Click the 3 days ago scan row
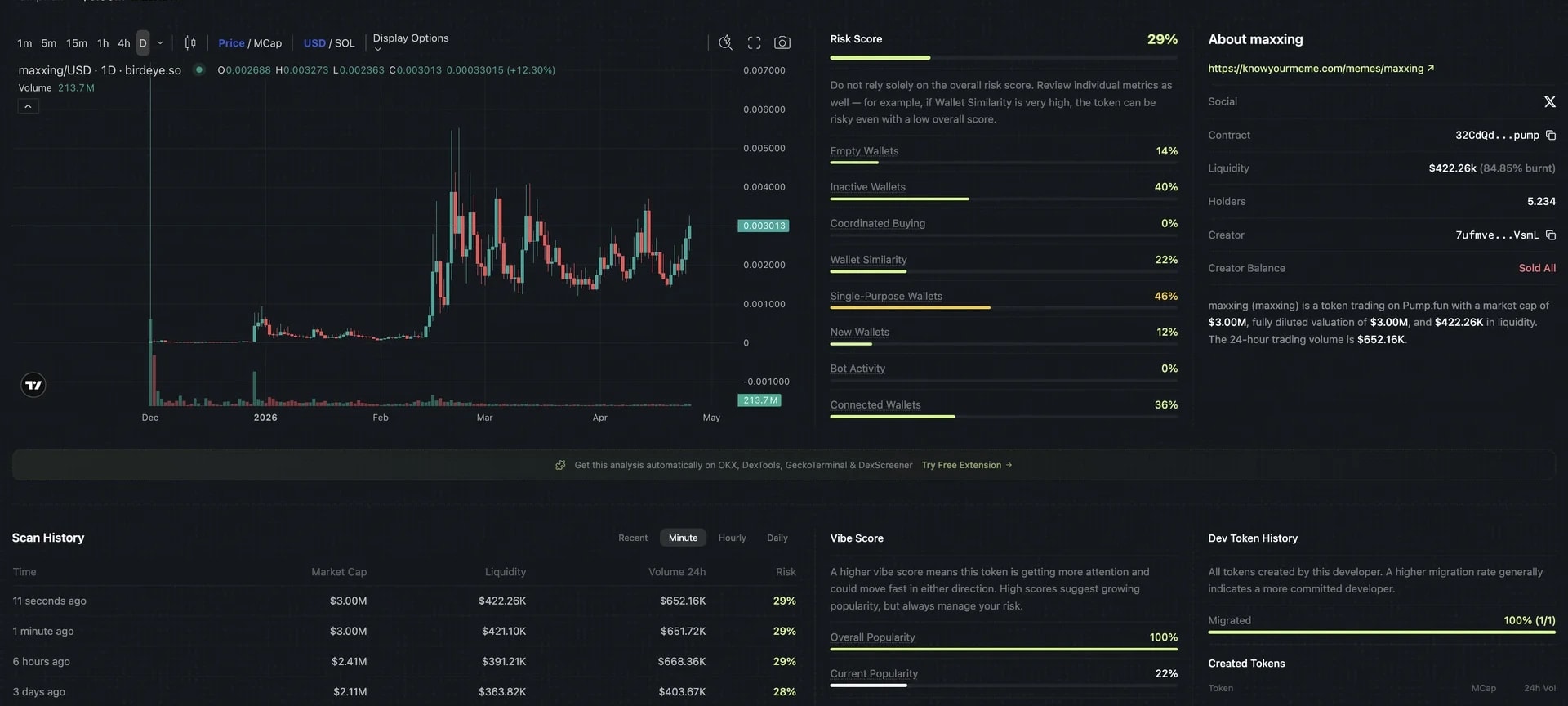This screenshot has width=1568, height=706. [x=404, y=691]
